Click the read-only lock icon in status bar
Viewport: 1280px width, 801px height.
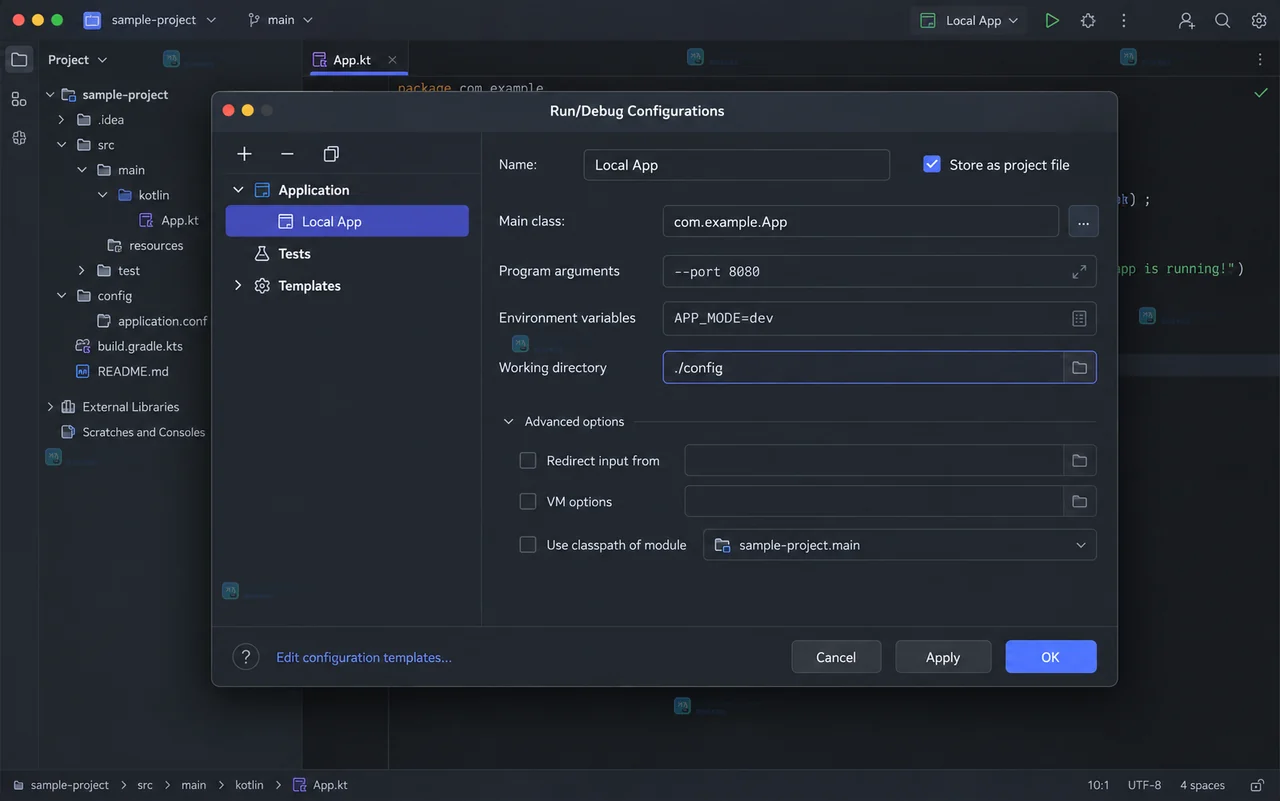(x=1257, y=785)
